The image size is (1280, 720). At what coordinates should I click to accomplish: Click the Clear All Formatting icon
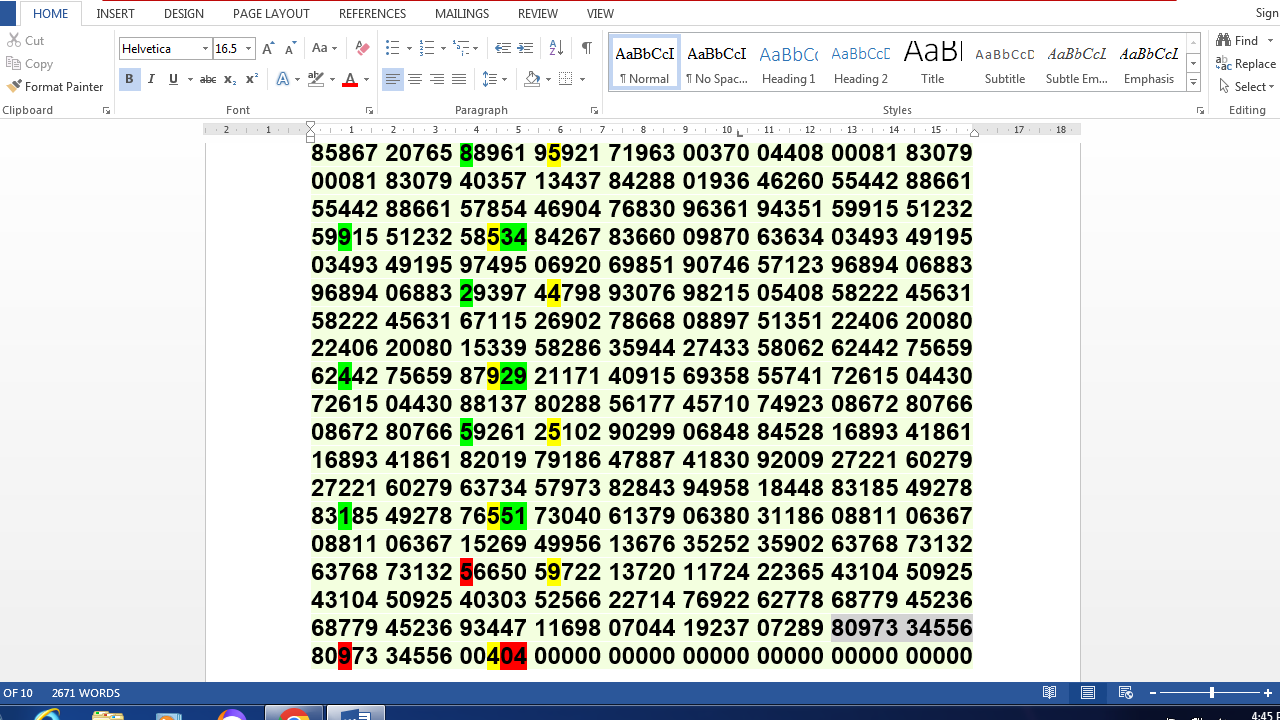point(362,48)
